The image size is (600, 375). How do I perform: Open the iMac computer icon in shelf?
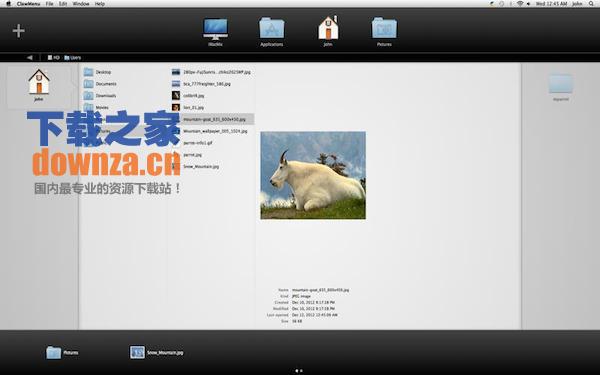point(215,29)
